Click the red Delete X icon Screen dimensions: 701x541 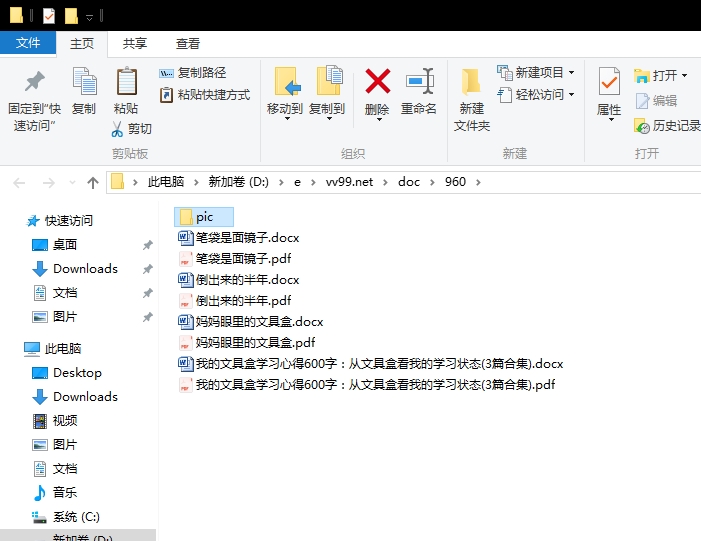tap(378, 81)
